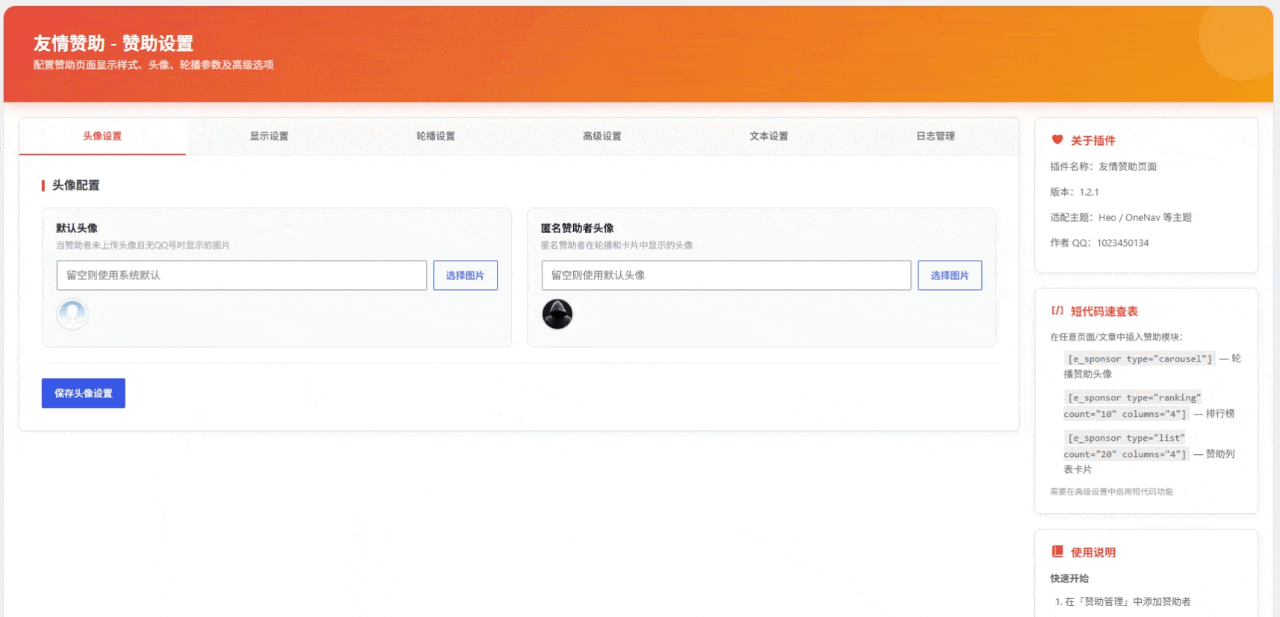Click the heart icon beside 关于插件
This screenshot has width=1280, height=617.
click(x=1057, y=140)
